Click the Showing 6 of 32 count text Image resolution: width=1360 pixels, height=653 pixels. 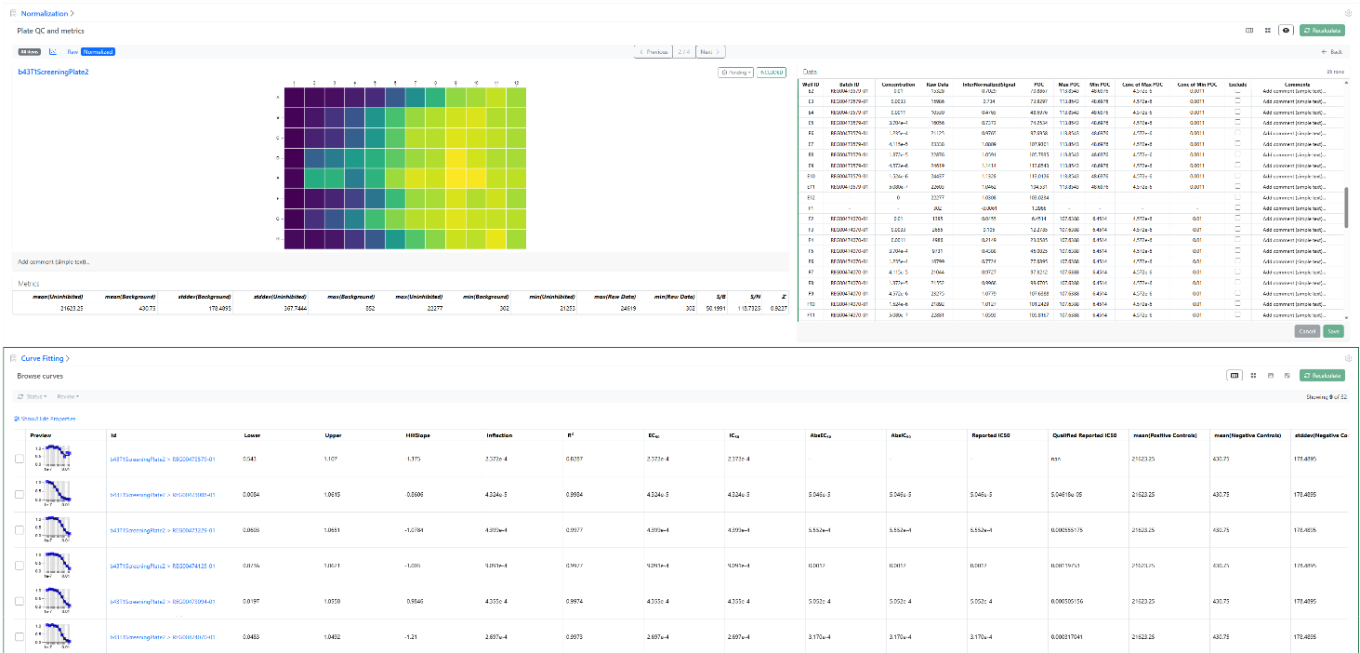[1325, 397]
